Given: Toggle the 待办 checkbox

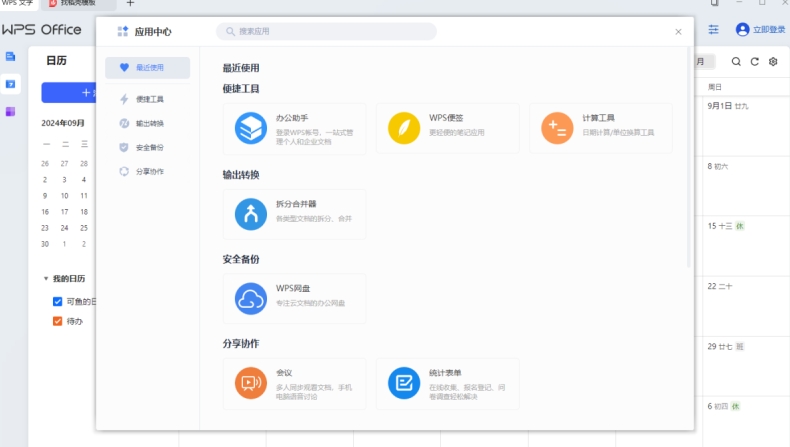Looking at the screenshot, I should point(57,321).
